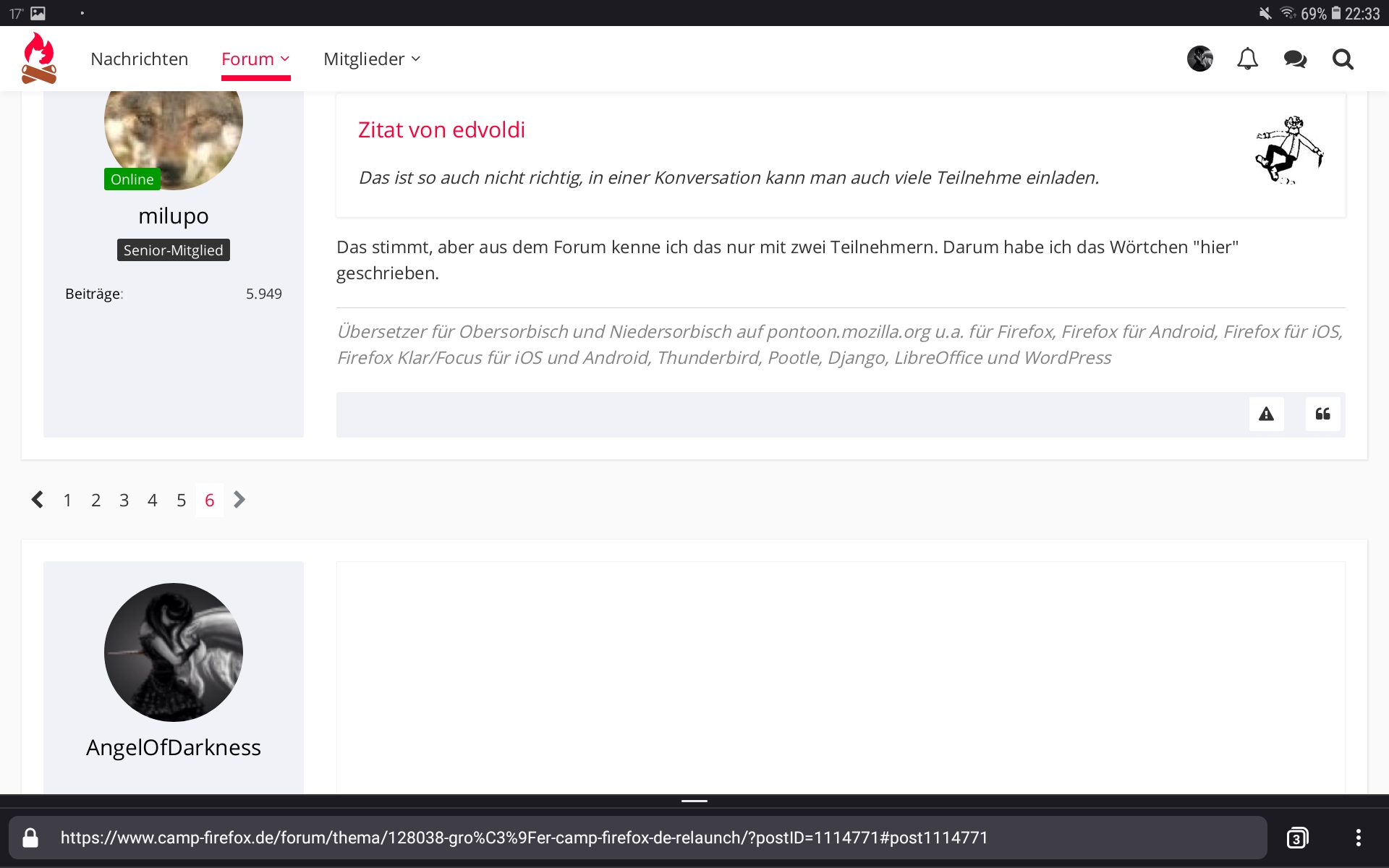The height and width of the screenshot is (868, 1389).
Task: Open conversations speech bubbles icon
Action: (x=1295, y=59)
